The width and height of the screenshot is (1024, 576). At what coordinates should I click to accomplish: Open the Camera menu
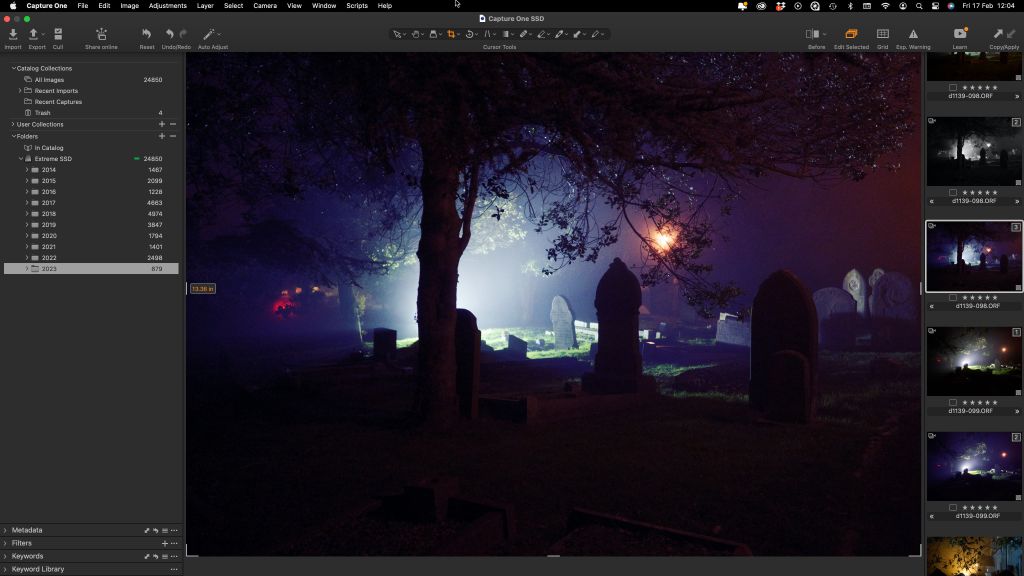click(x=263, y=6)
